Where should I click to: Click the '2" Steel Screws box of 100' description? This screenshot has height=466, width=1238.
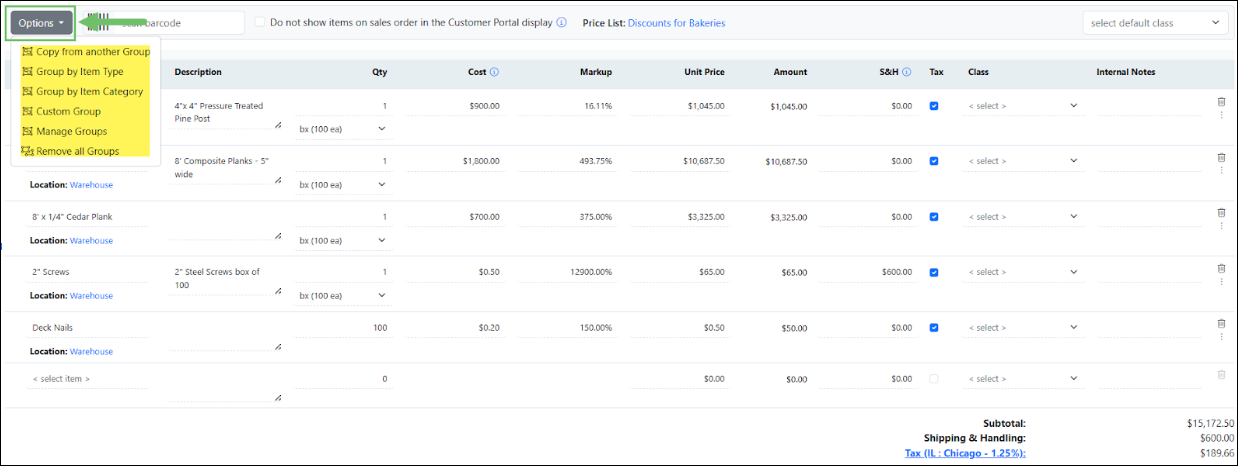(x=225, y=278)
